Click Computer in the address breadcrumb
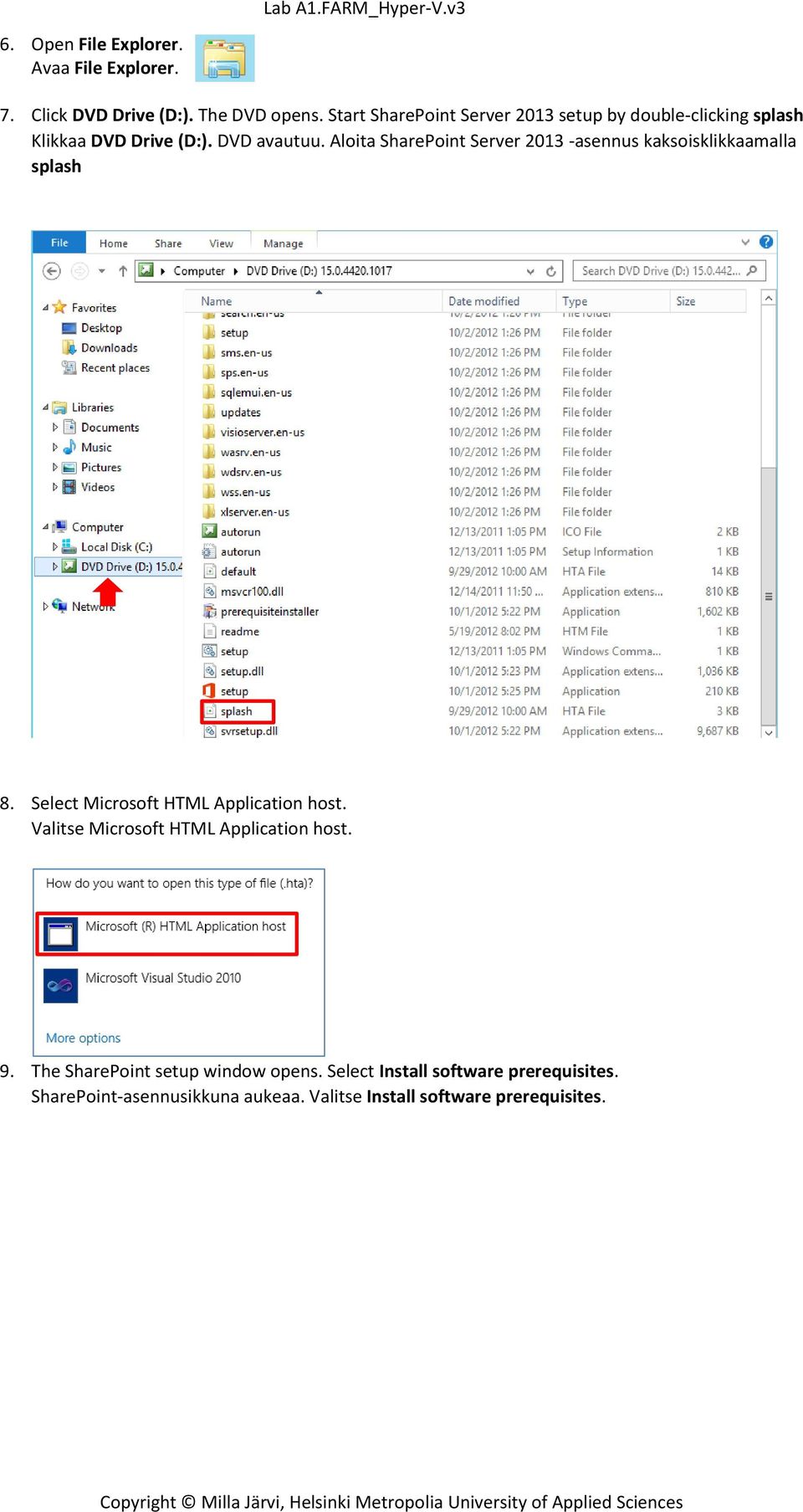803x1512 pixels. [199, 271]
